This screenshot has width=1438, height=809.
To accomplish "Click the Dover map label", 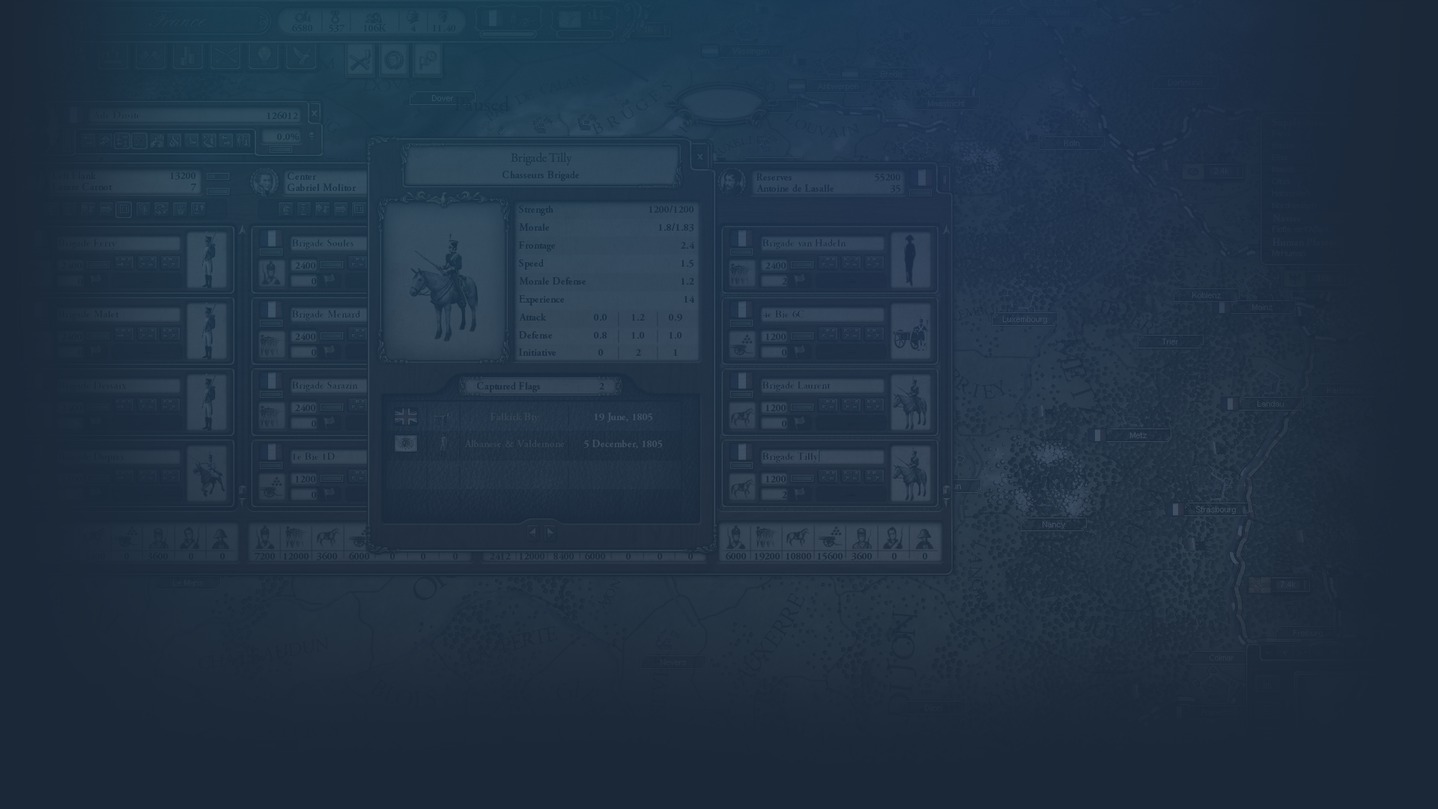I will (x=441, y=99).
